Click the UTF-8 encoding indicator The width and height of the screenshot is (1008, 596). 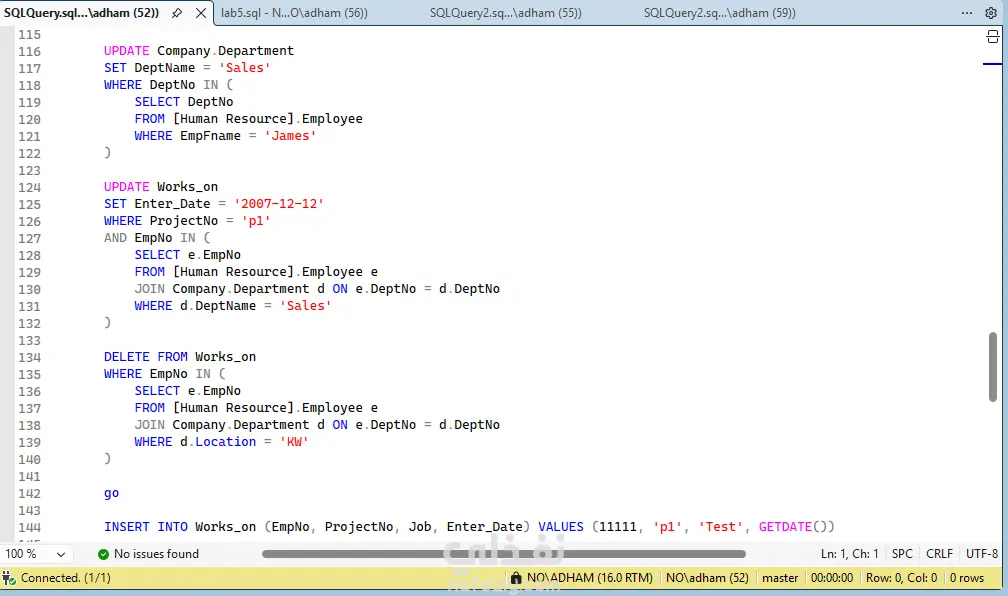(x=982, y=554)
